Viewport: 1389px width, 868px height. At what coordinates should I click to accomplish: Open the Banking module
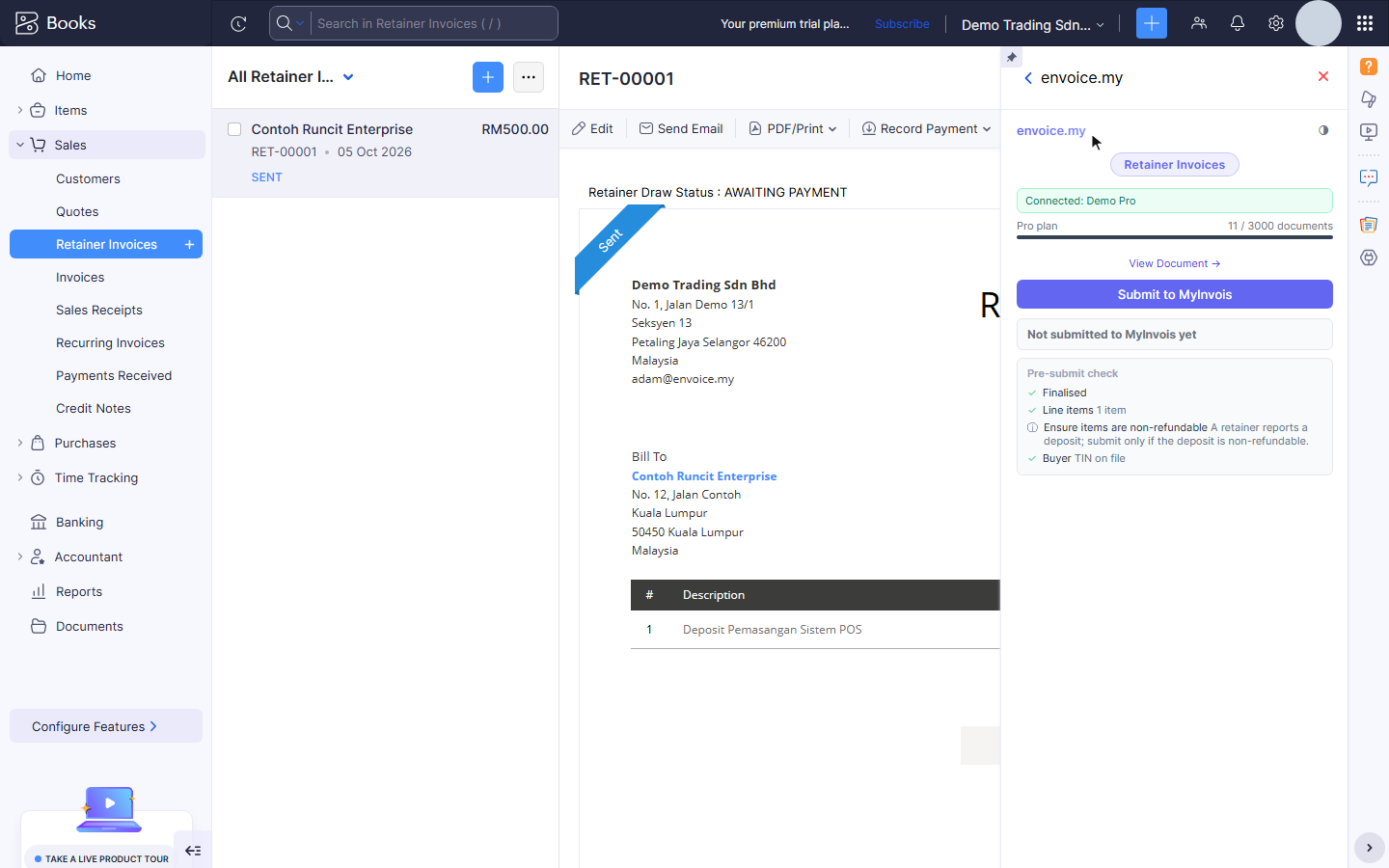pyautogui.click(x=79, y=523)
